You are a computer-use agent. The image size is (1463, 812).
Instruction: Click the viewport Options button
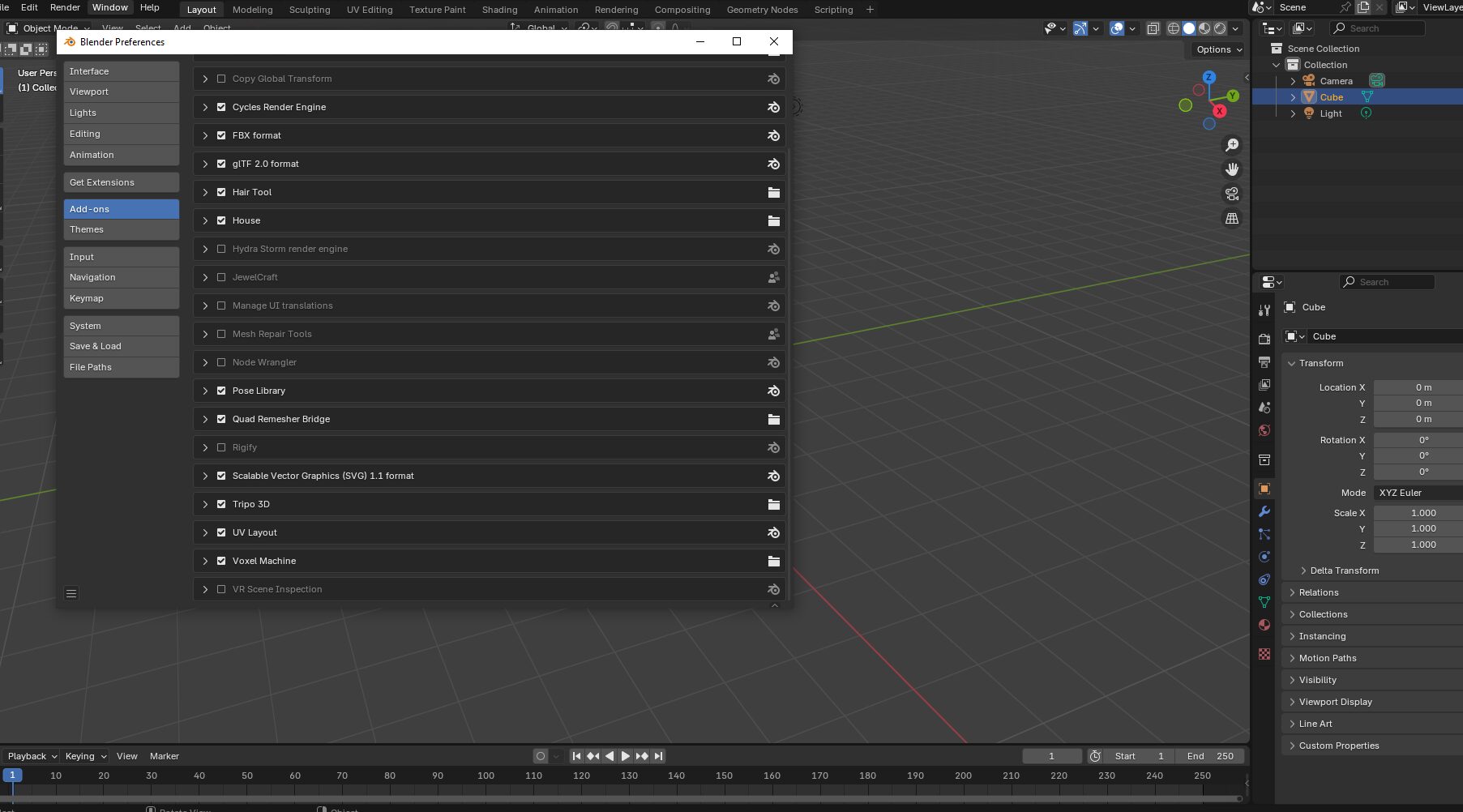1218,49
